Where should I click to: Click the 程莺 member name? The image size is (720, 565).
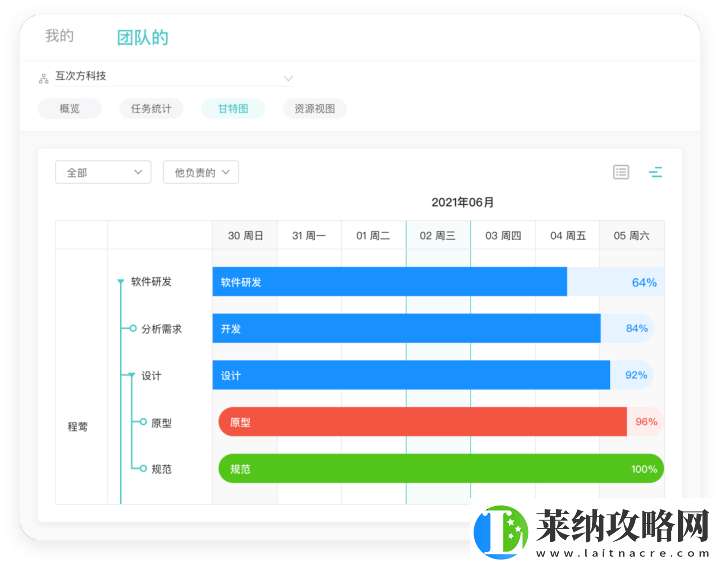tap(78, 427)
